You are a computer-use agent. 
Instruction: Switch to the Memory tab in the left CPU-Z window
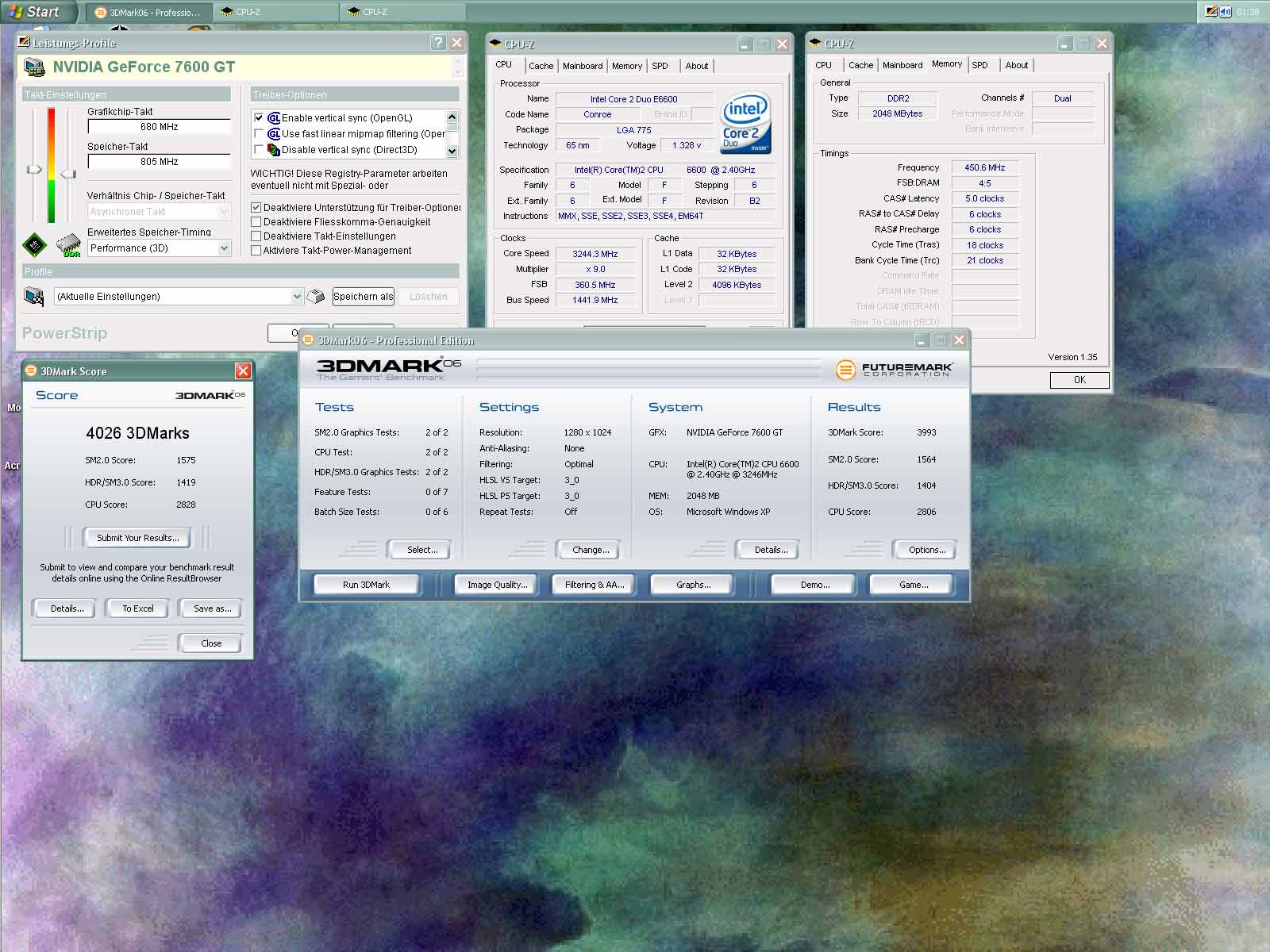point(627,66)
